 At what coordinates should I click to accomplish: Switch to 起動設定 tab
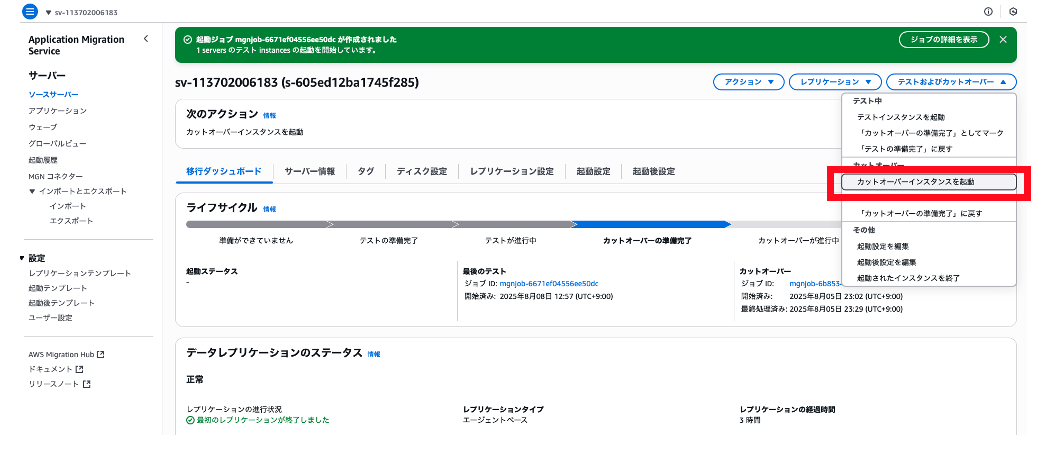coord(594,172)
